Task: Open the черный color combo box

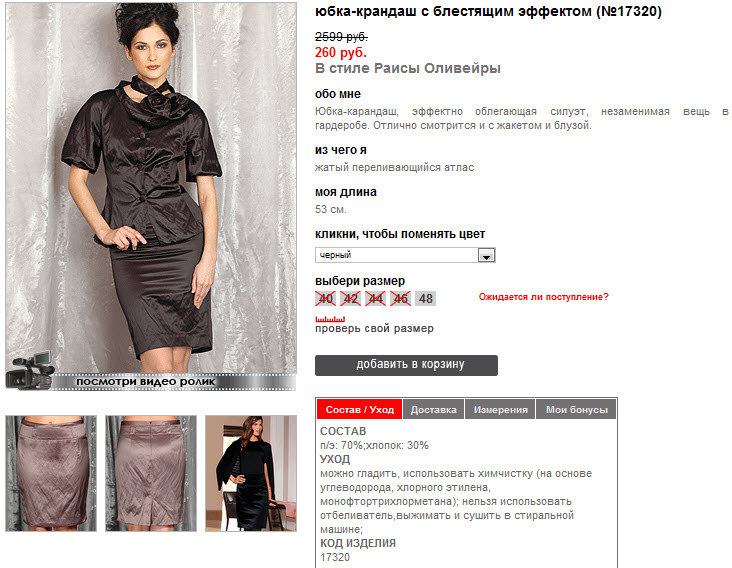Action: tap(405, 255)
